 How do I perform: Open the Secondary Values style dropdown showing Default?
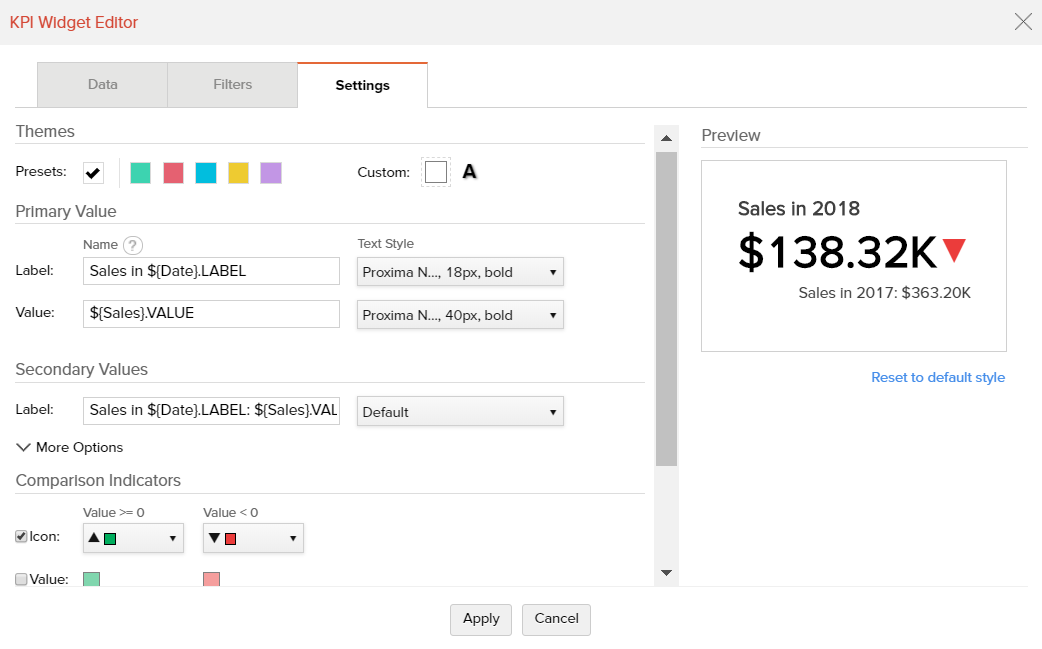(x=460, y=411)
